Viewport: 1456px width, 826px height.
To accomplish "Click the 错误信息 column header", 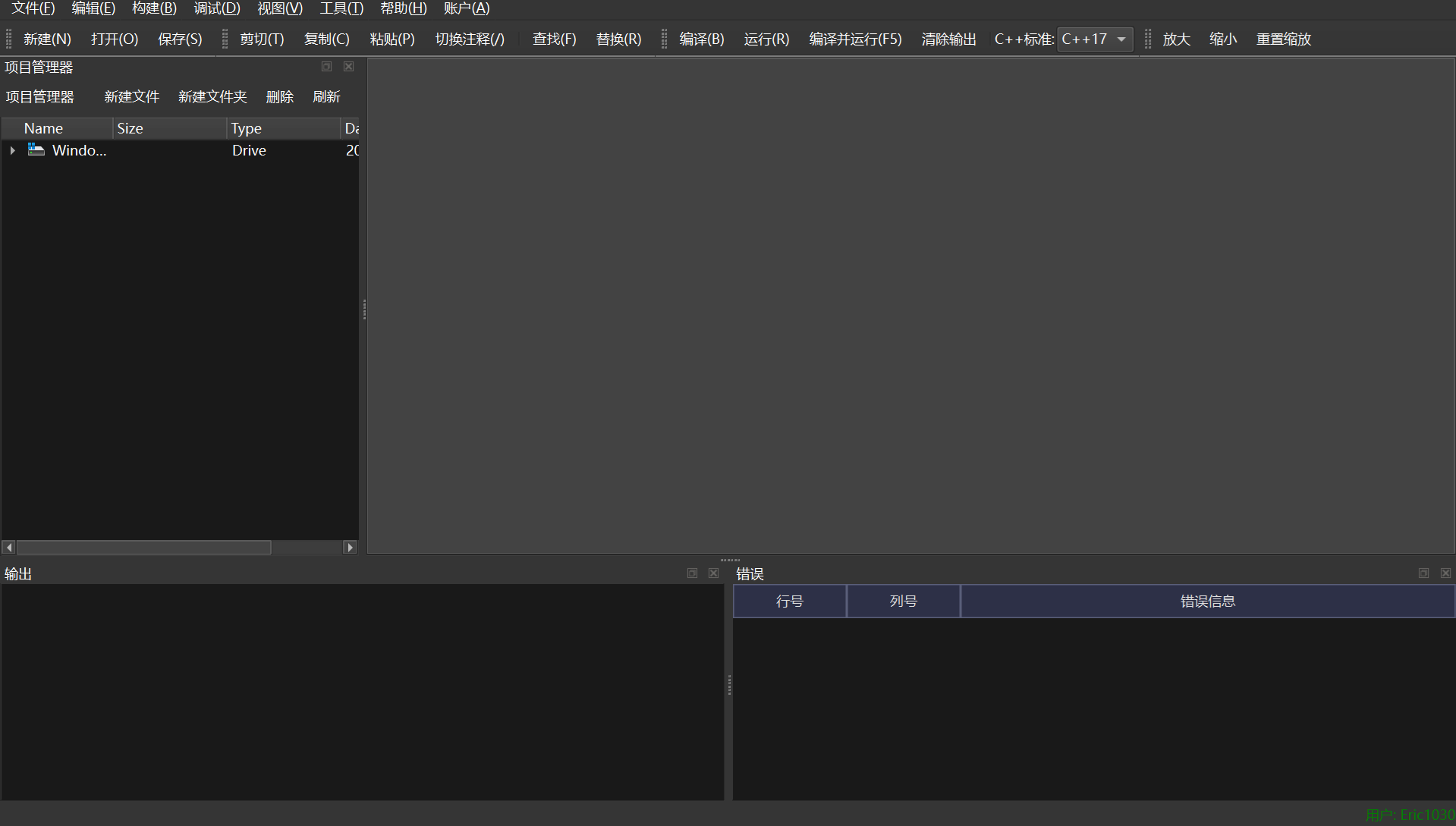I will [1207, 601].
